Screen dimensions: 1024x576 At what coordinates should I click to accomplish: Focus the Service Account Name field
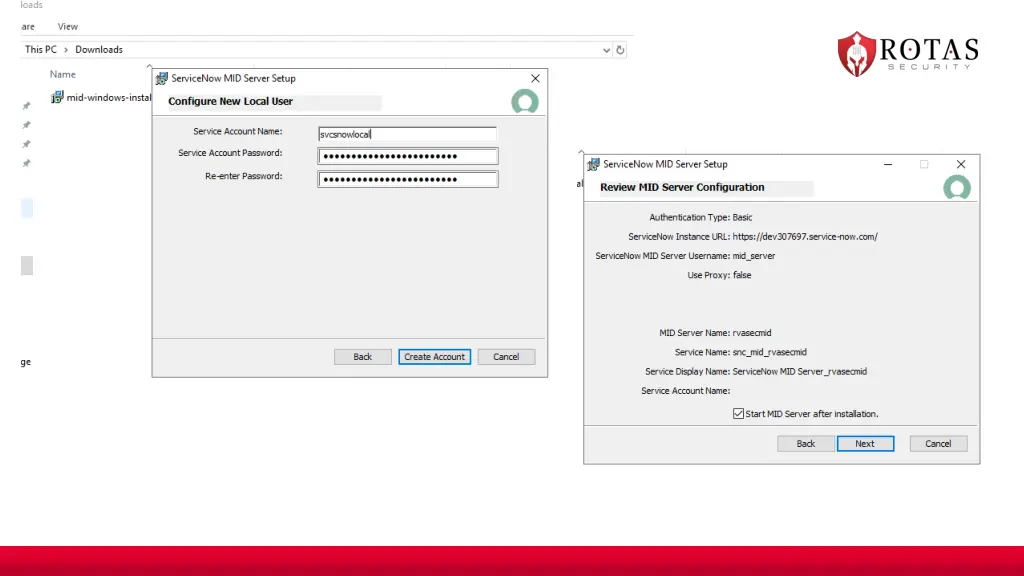click(x=408, y=134)
